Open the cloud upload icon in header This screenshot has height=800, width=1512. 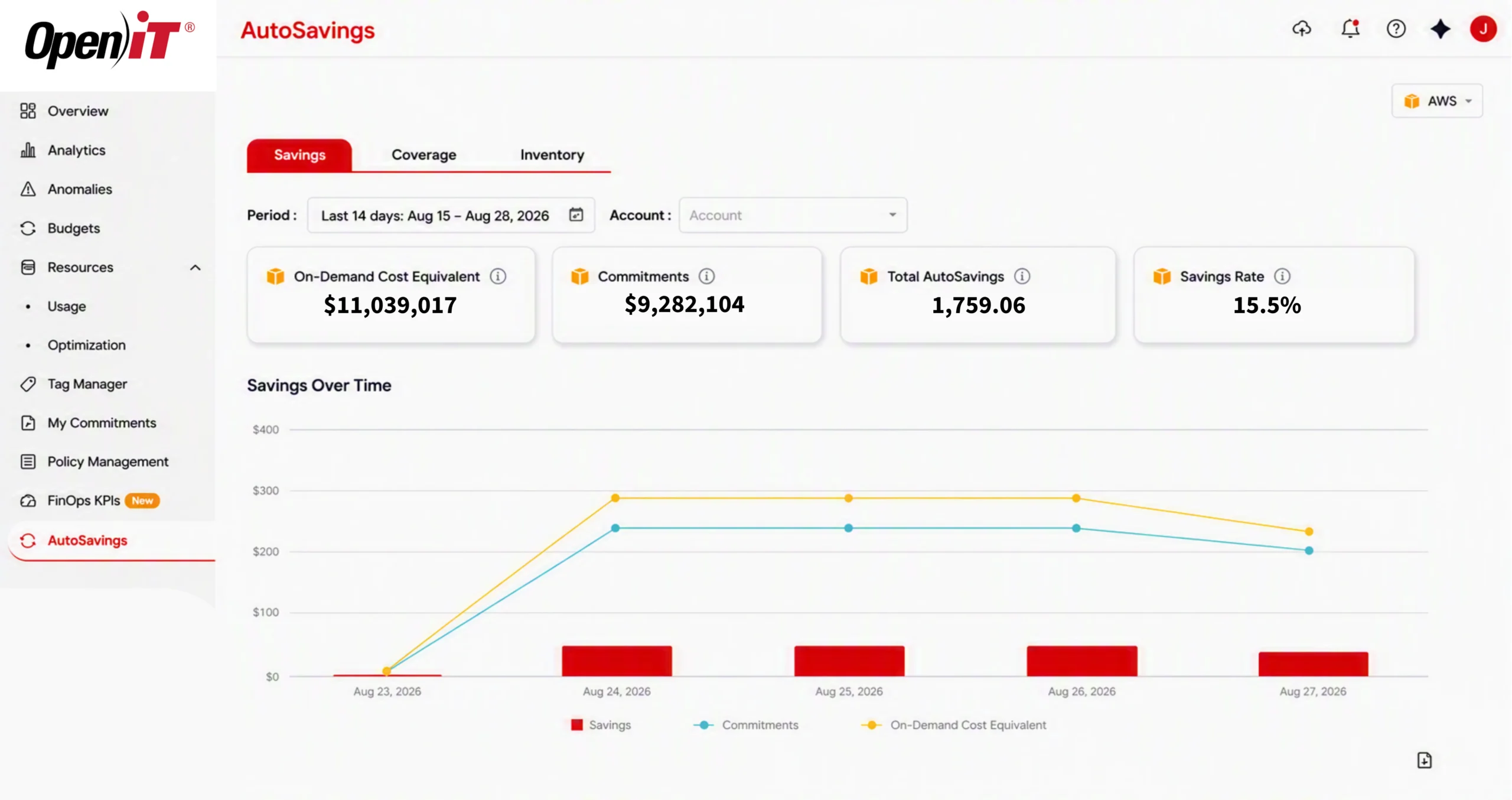point(1302,28)
